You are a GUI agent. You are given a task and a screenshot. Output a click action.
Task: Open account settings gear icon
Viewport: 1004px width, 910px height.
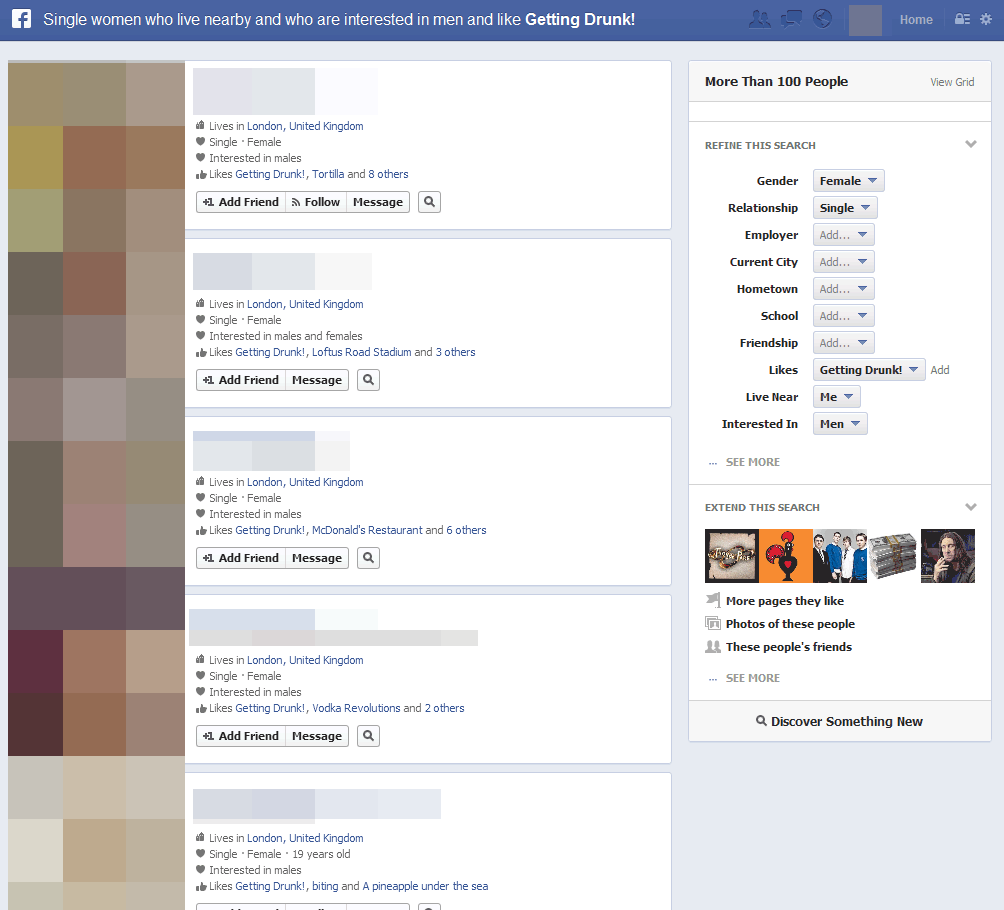pos(986,19)
